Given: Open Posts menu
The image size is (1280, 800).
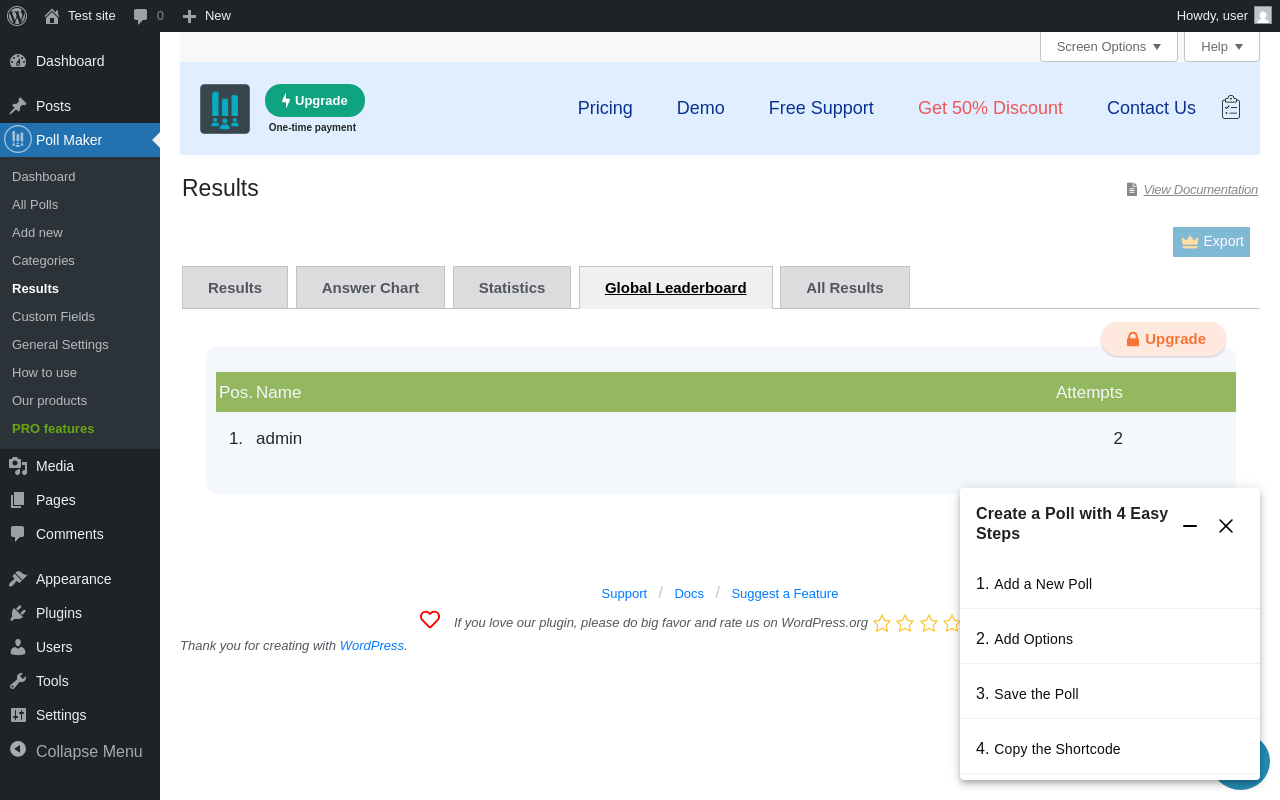Looking at the screenshot, I should (x=80, y=106).
